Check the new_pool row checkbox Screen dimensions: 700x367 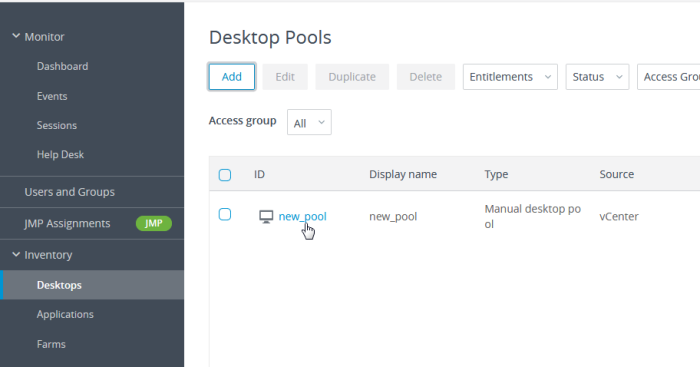(x=225, y=214)
